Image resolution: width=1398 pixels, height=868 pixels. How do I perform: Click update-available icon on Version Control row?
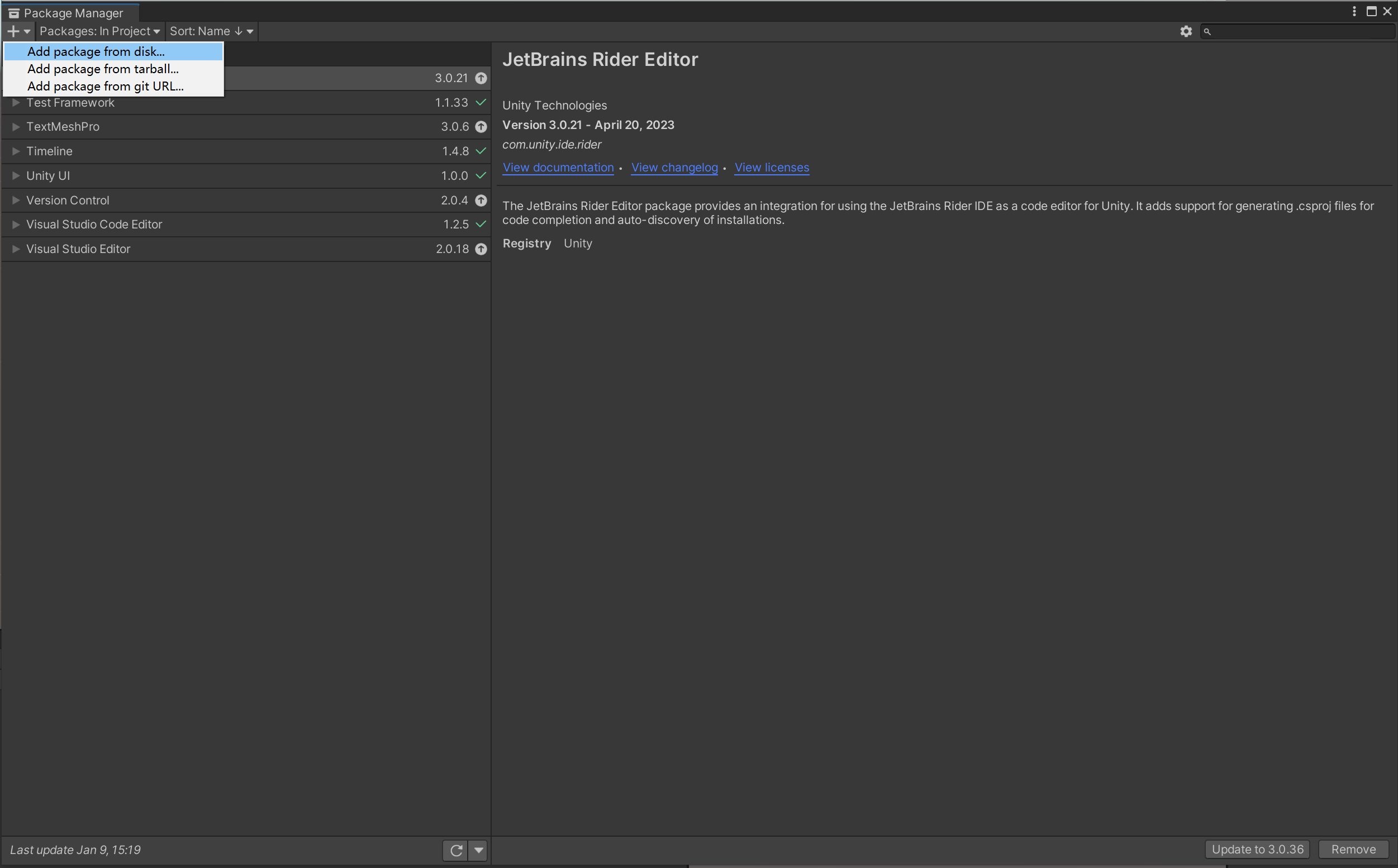(x=481, y=201)
